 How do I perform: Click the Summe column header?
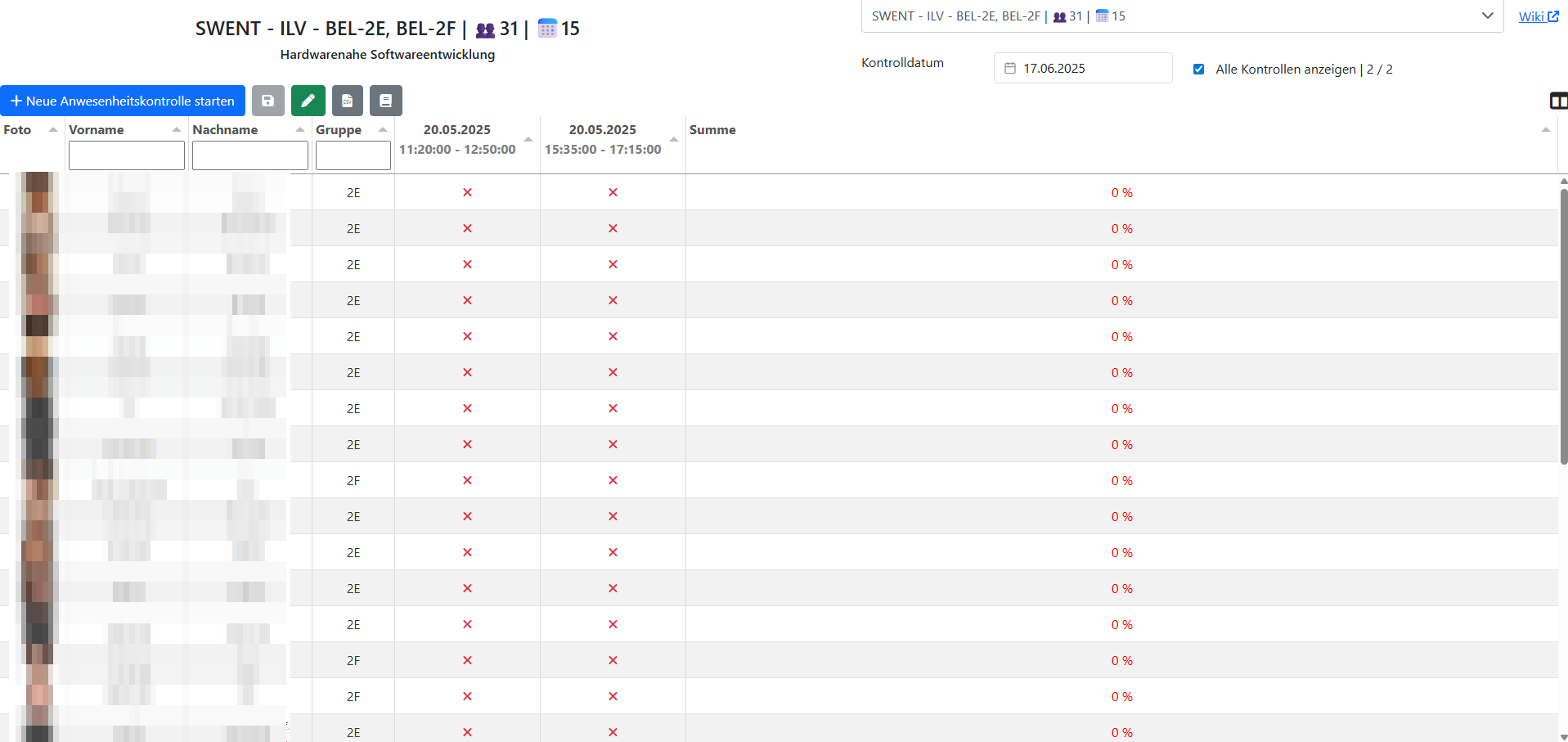pos(712,130)
